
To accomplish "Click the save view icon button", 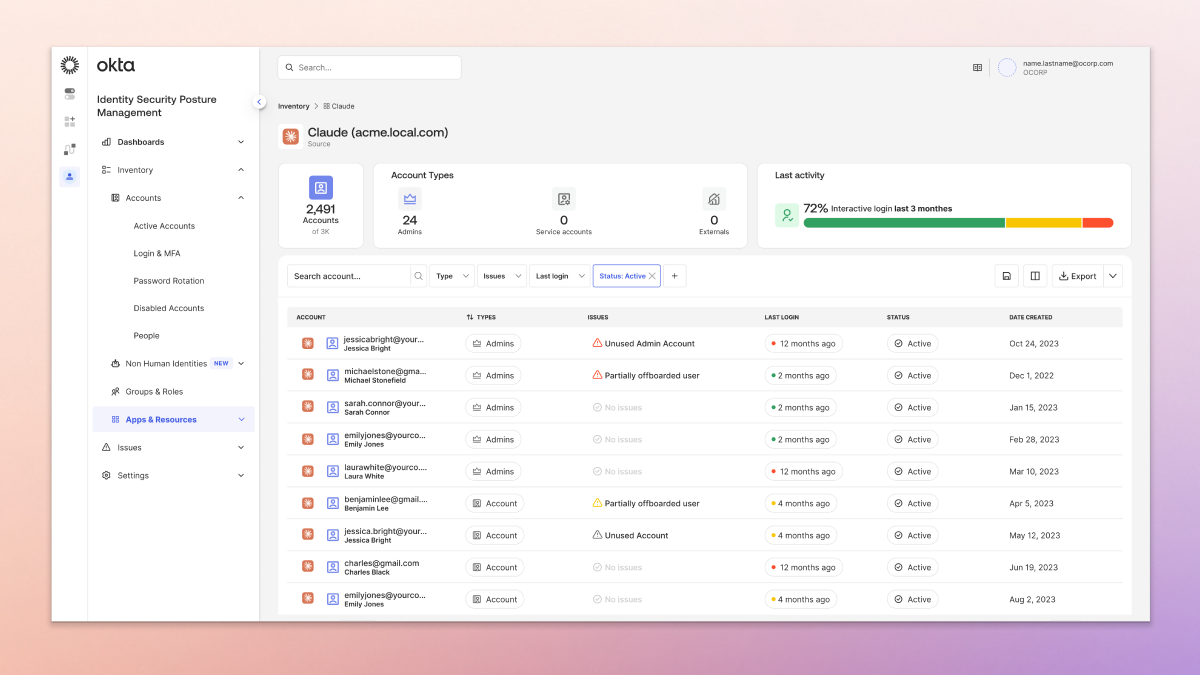I will pyautogui.click(x=1007, y=276).
